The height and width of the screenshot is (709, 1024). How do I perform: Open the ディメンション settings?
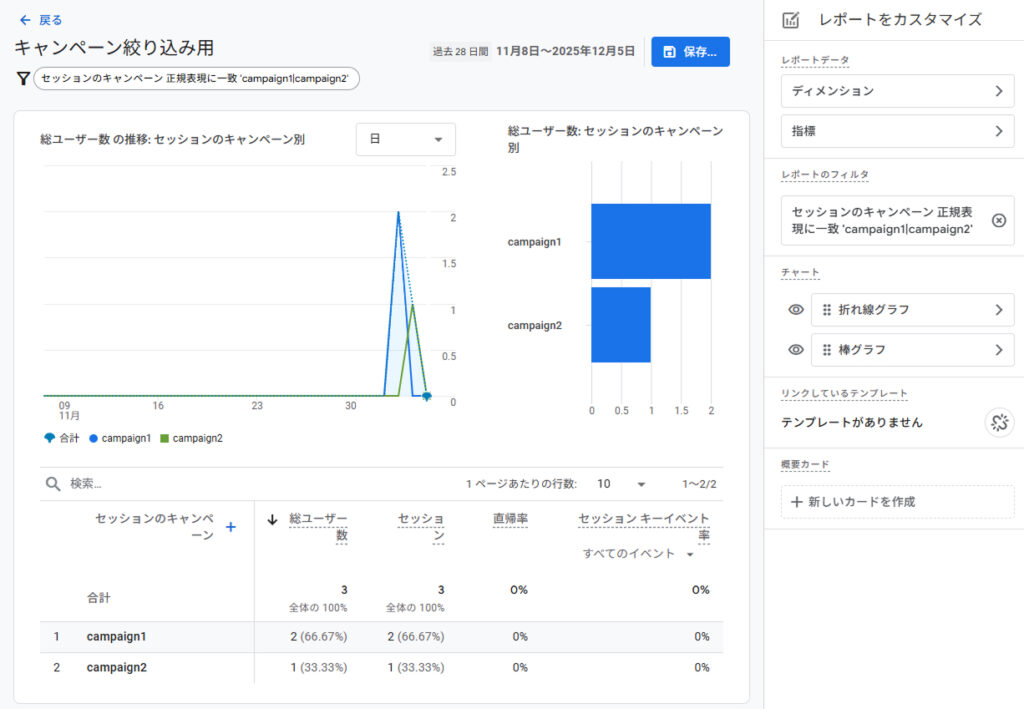point(897,91)
